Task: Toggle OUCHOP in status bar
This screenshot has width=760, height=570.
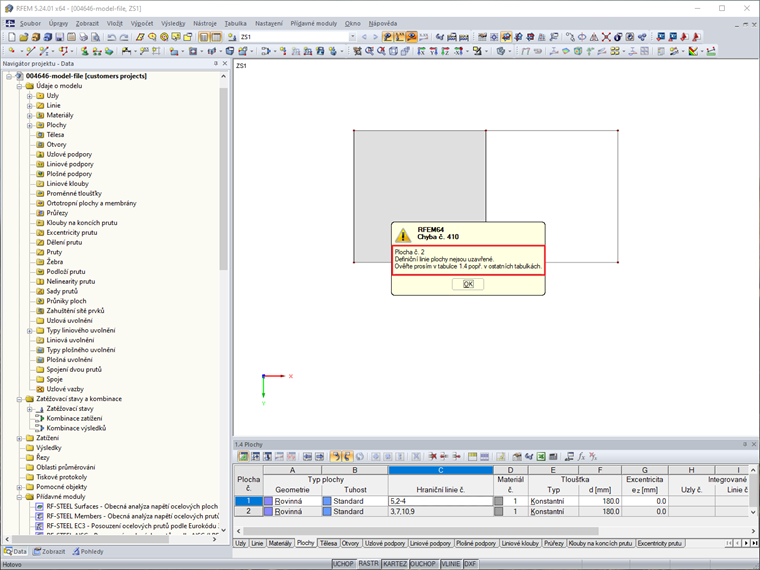Action: [423, 564]
